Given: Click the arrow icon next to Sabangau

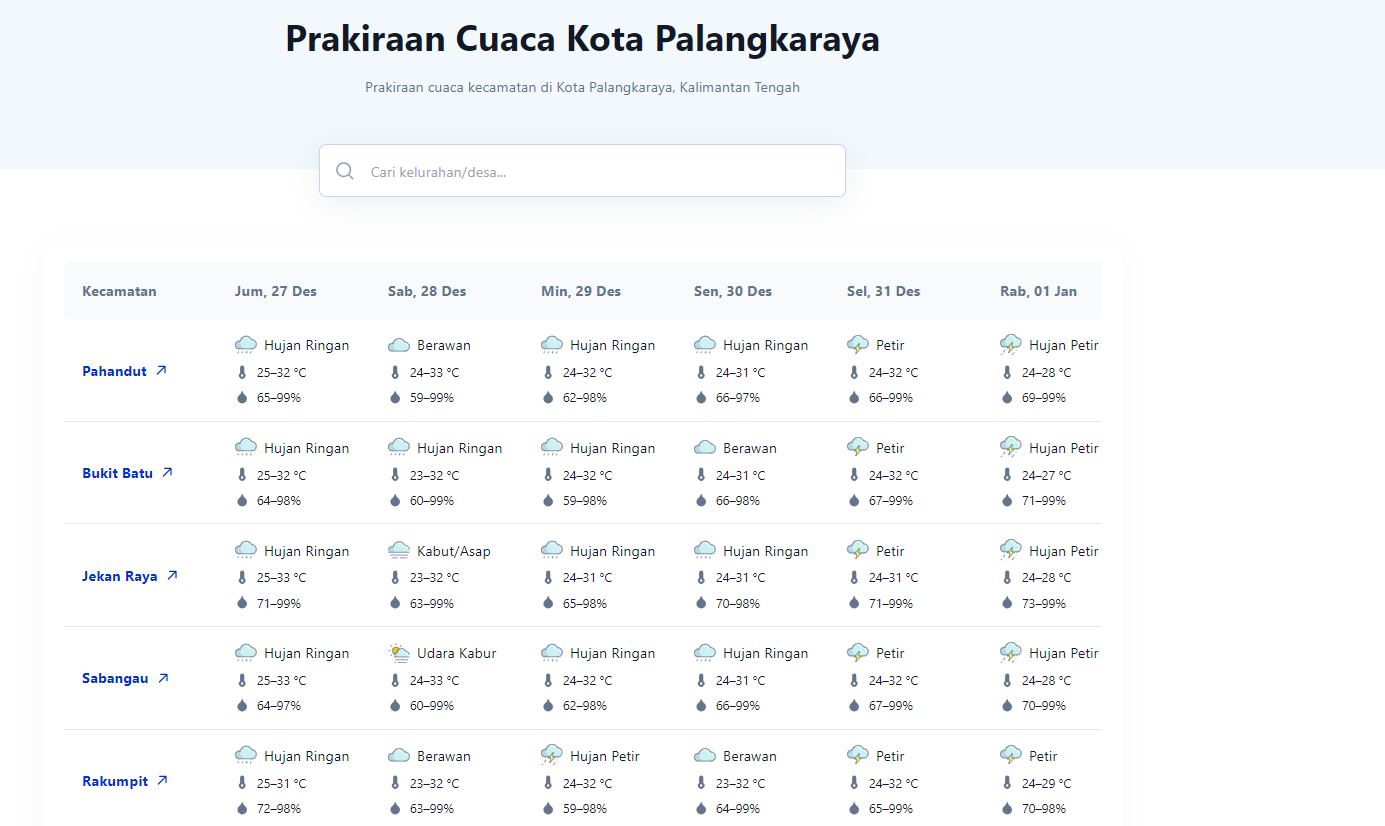Looking at the screenshot, I should click(163, 678).
